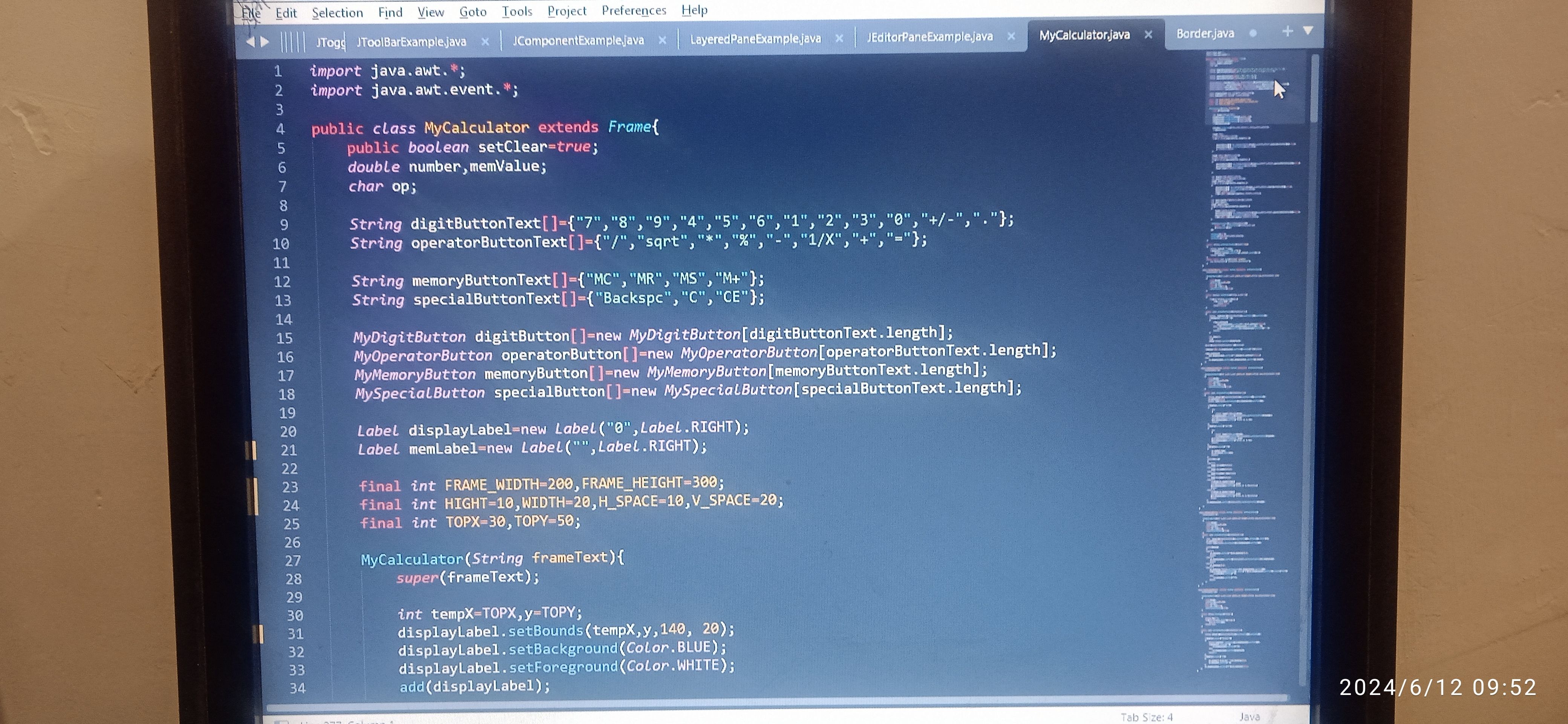Close the JComponentExample.java tab
This screenshot has width=1568, height=724.
click(x=662, y=40)
